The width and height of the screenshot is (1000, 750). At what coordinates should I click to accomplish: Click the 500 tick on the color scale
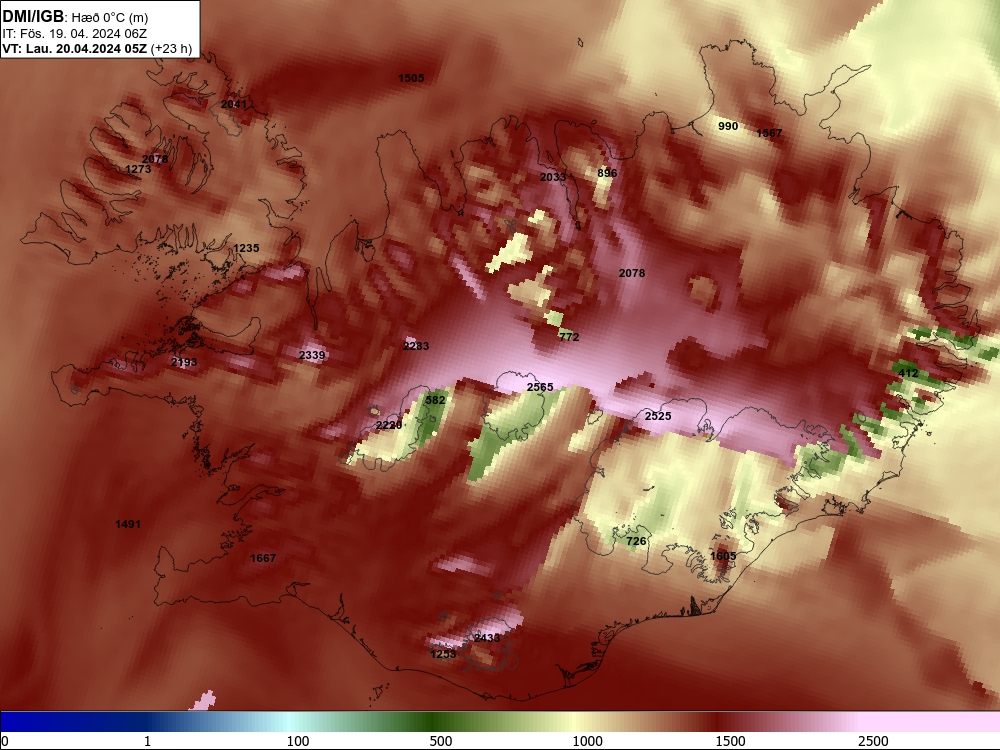click(x=441, y=741)
